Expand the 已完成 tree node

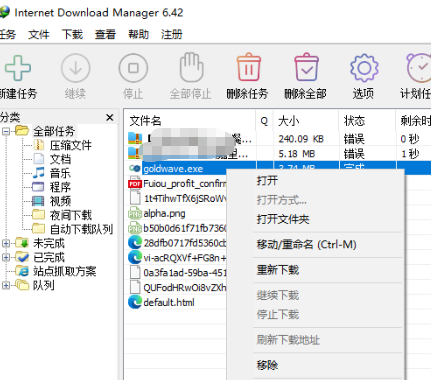click(6, 257)
